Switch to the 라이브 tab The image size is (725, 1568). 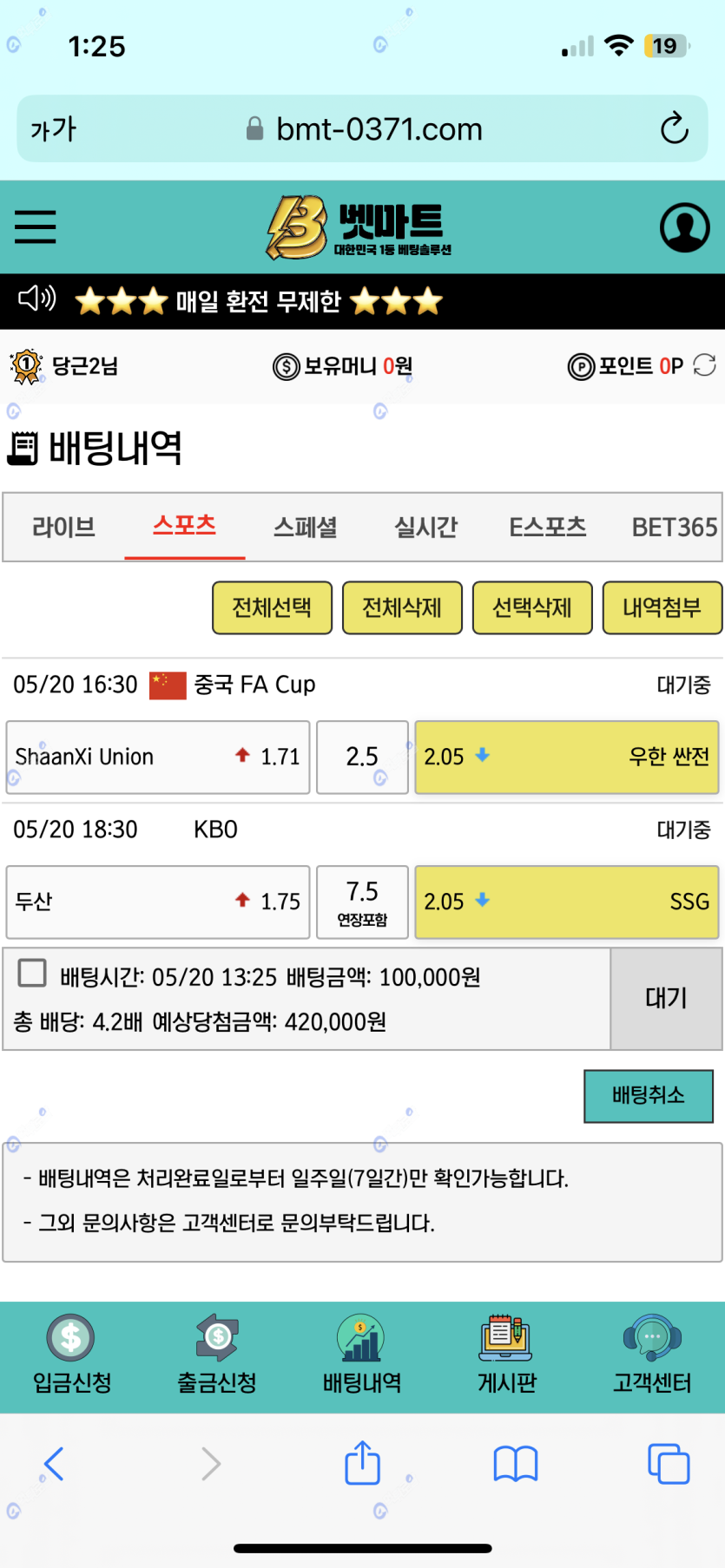pyautogui.click(x=63, y=528)
